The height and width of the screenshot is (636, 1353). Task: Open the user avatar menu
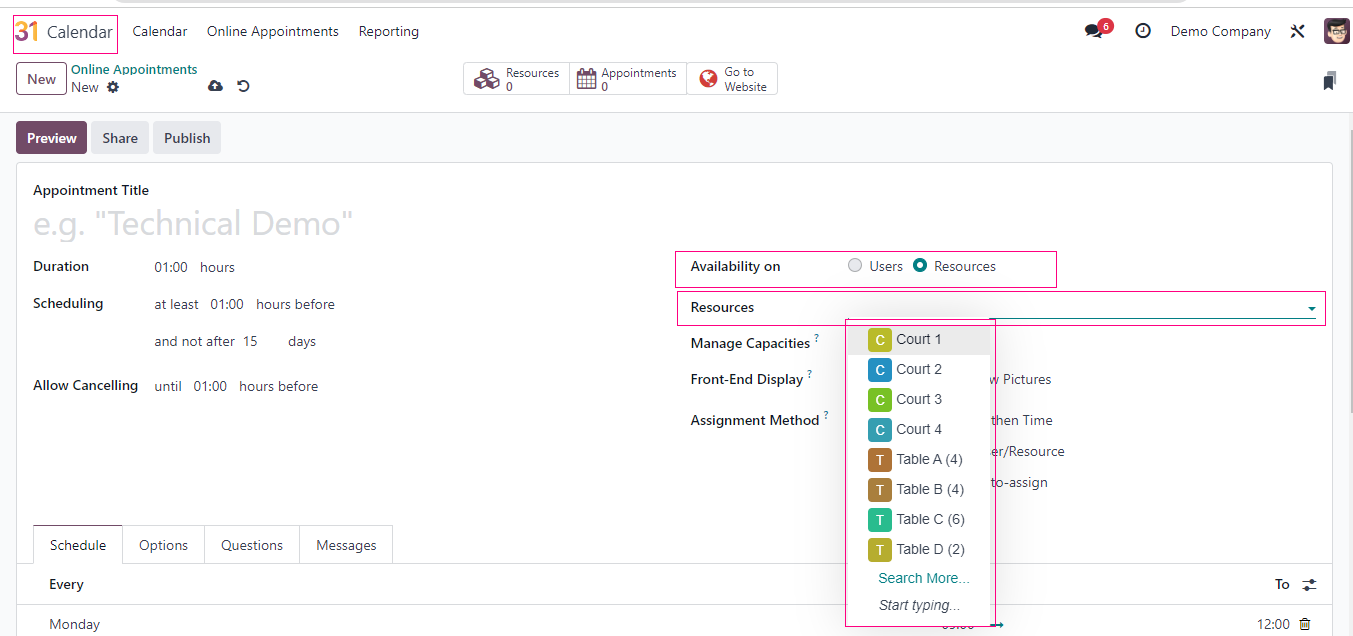(x=1336, y=31)
